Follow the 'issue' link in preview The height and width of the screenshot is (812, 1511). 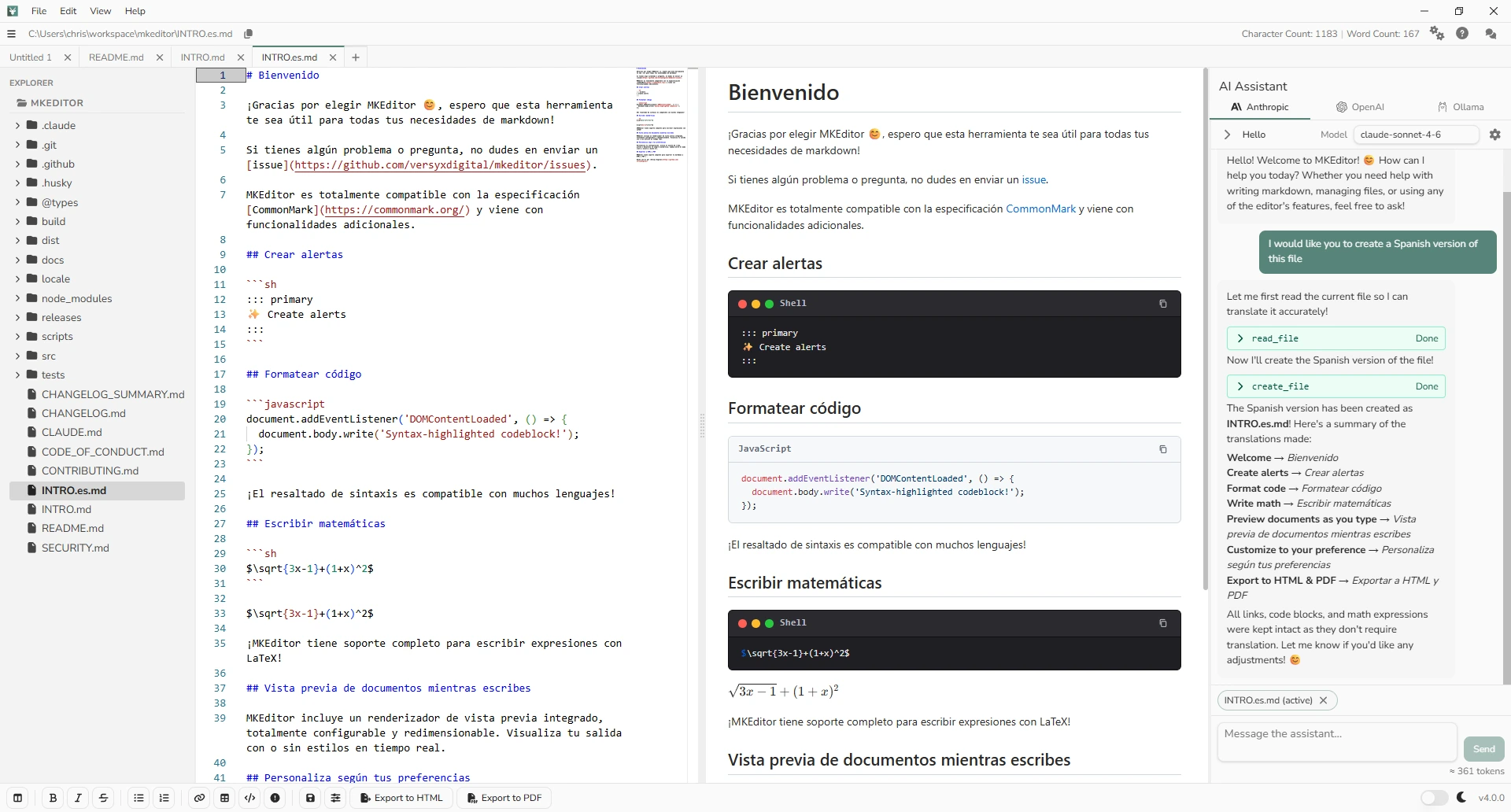click(x=1034, y=179)
